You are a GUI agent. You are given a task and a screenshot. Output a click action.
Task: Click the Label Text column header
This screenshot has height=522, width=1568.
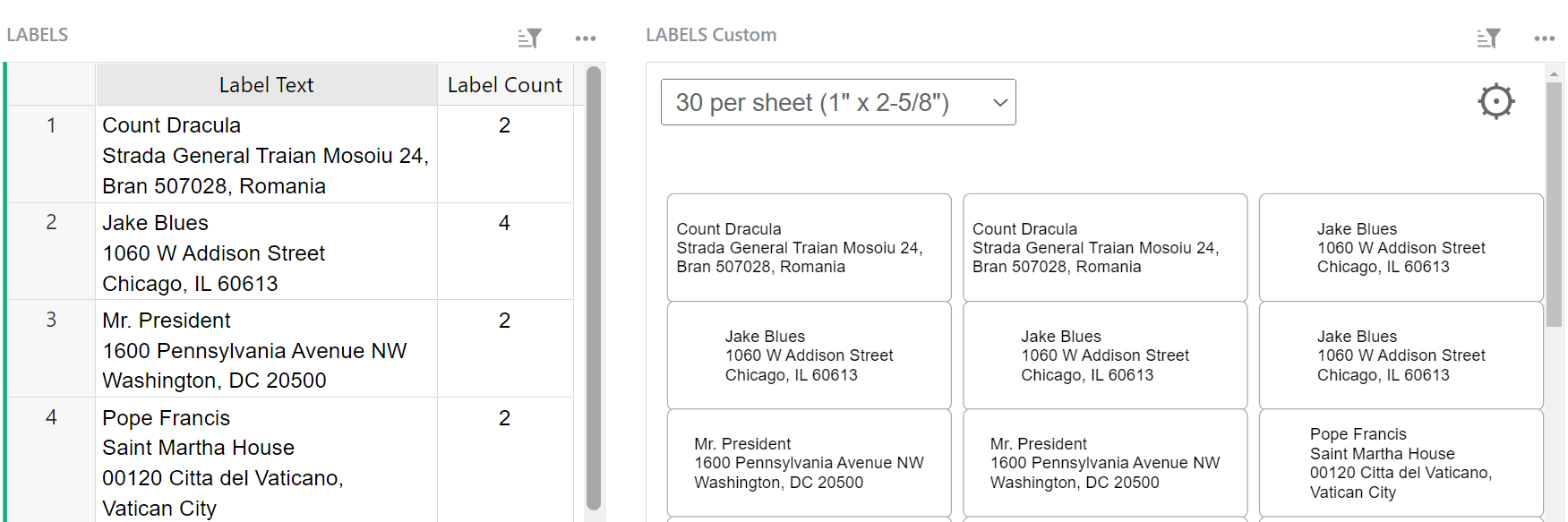point(266,85)
